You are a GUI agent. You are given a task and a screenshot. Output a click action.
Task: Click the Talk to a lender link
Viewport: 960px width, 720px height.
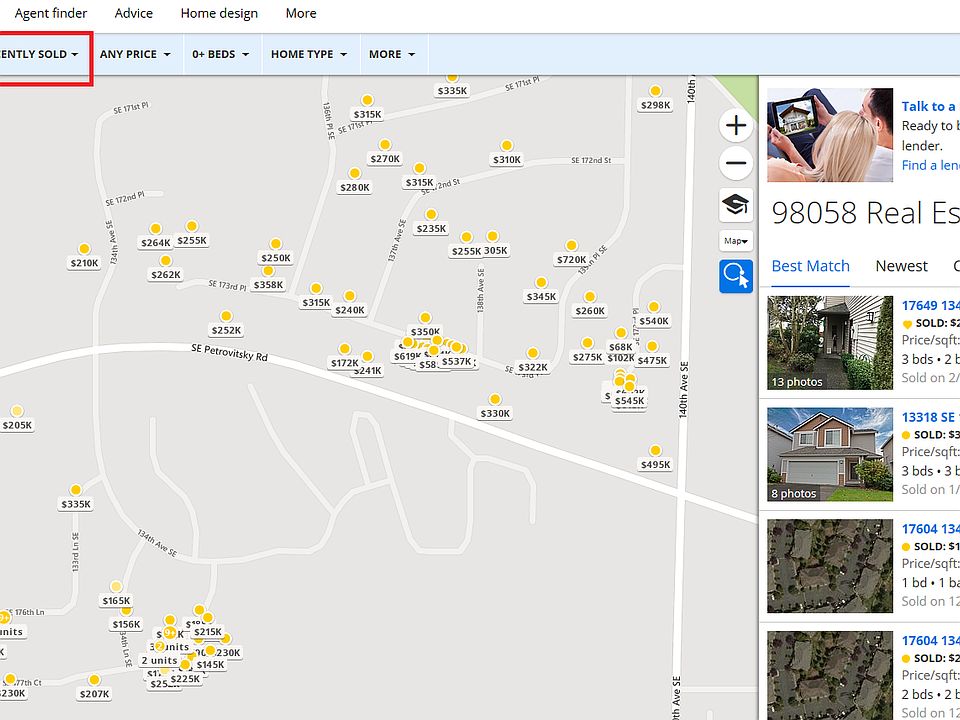(929, 107)
